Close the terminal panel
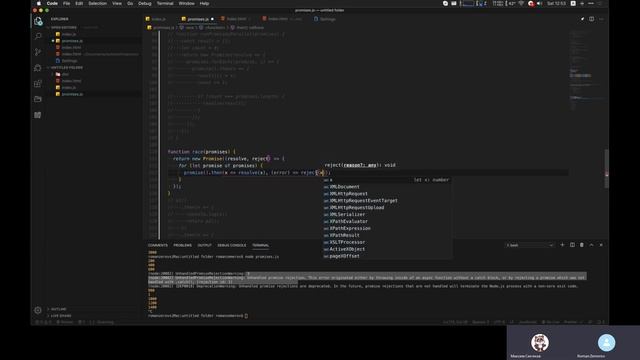 [x=601, y=245]
